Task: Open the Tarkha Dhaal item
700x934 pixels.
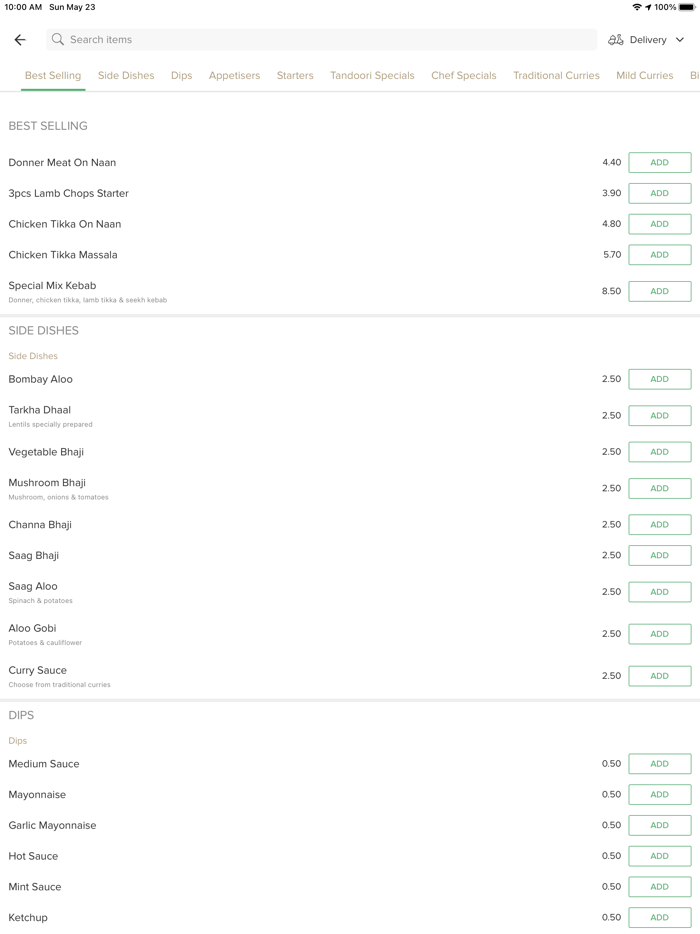Action: (40, 410)
